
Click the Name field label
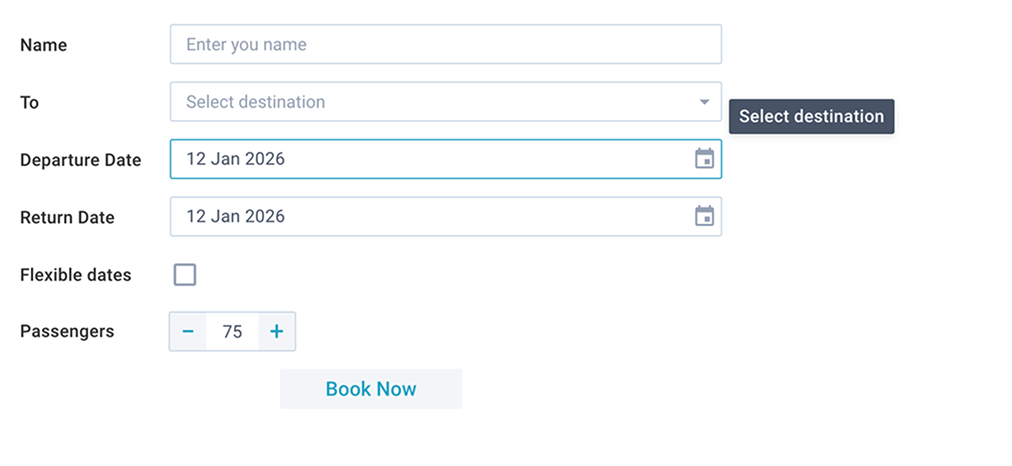(x=44, y=45)
